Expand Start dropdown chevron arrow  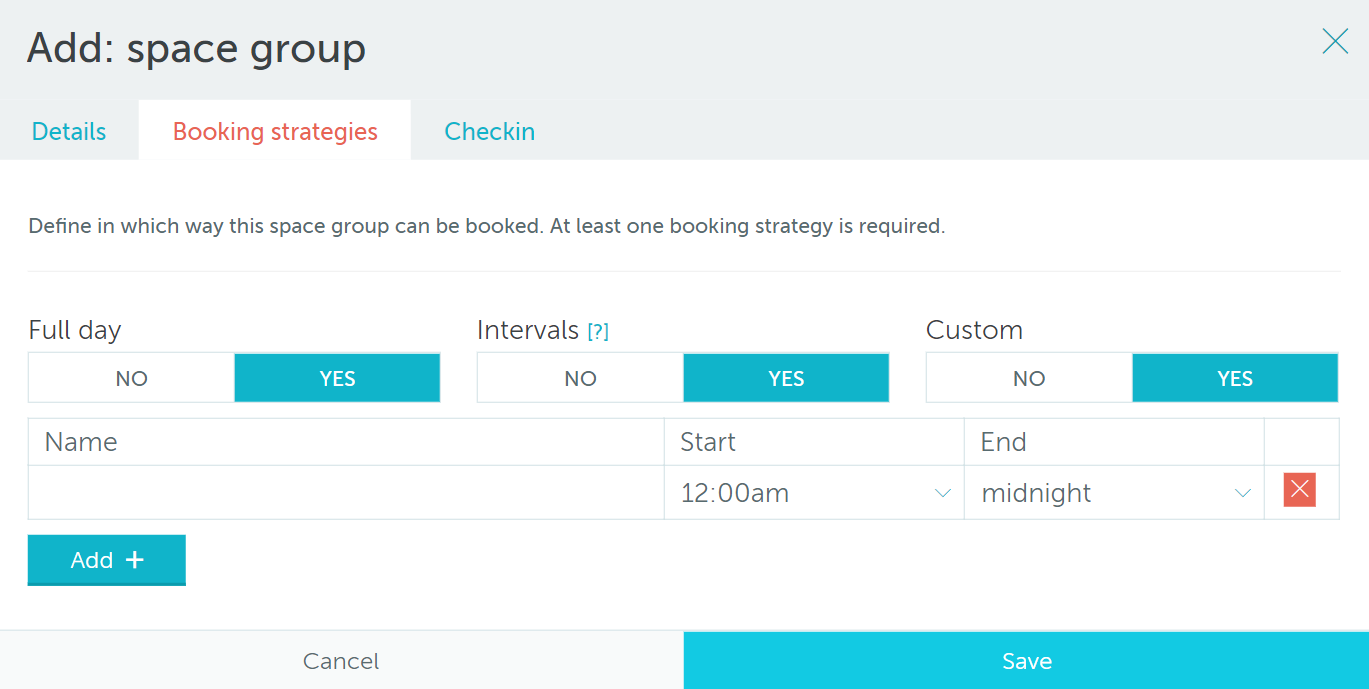[x=942, y=493]
